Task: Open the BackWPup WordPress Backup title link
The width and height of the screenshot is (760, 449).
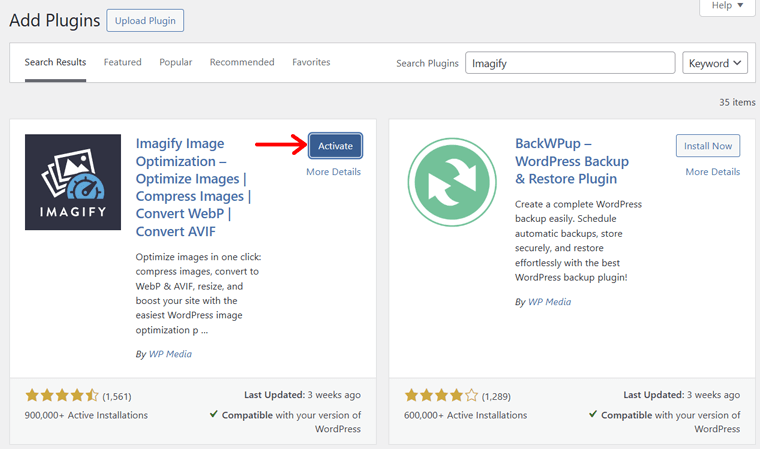Action: point(572,161)
